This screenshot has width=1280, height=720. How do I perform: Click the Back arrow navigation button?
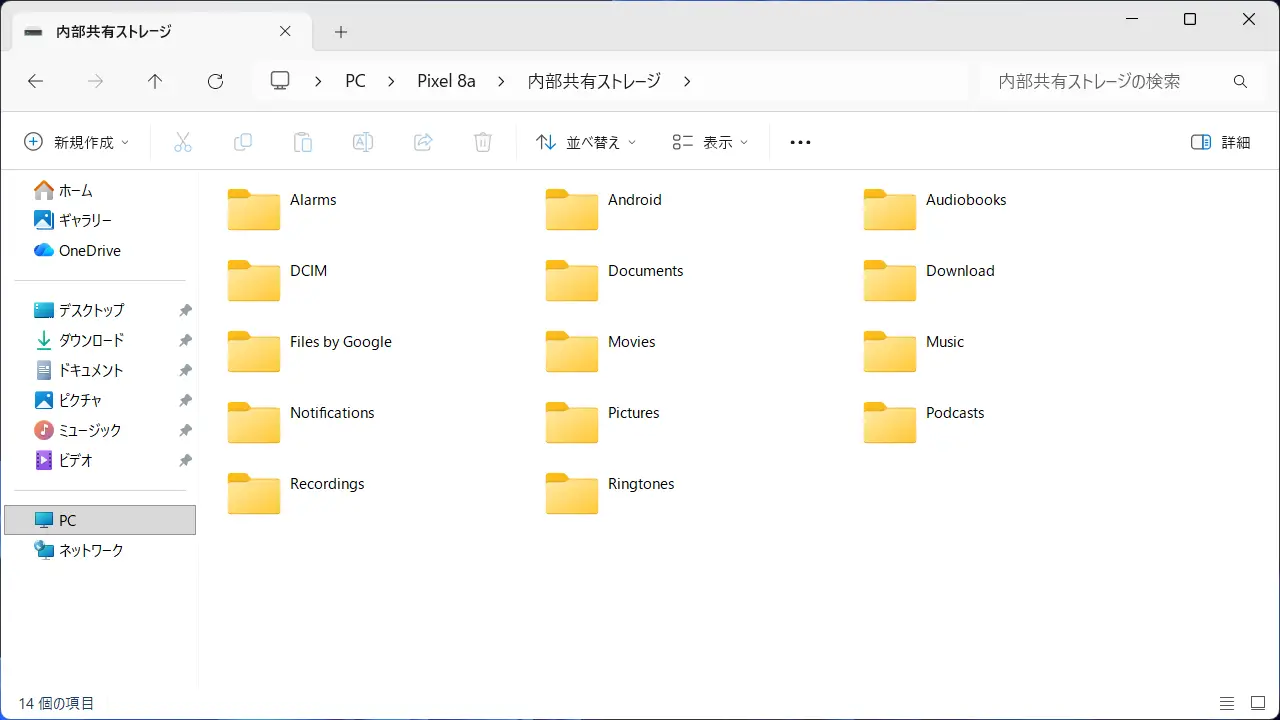(36, 82)
